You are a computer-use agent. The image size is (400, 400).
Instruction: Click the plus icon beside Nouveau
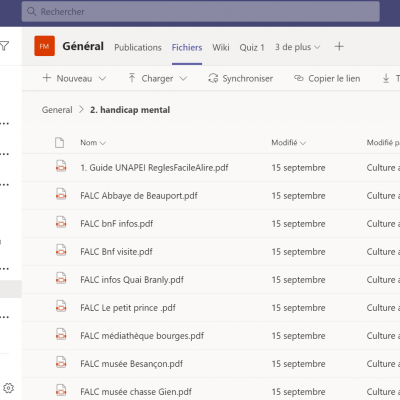pyautogui.click(x=47, y=78)
